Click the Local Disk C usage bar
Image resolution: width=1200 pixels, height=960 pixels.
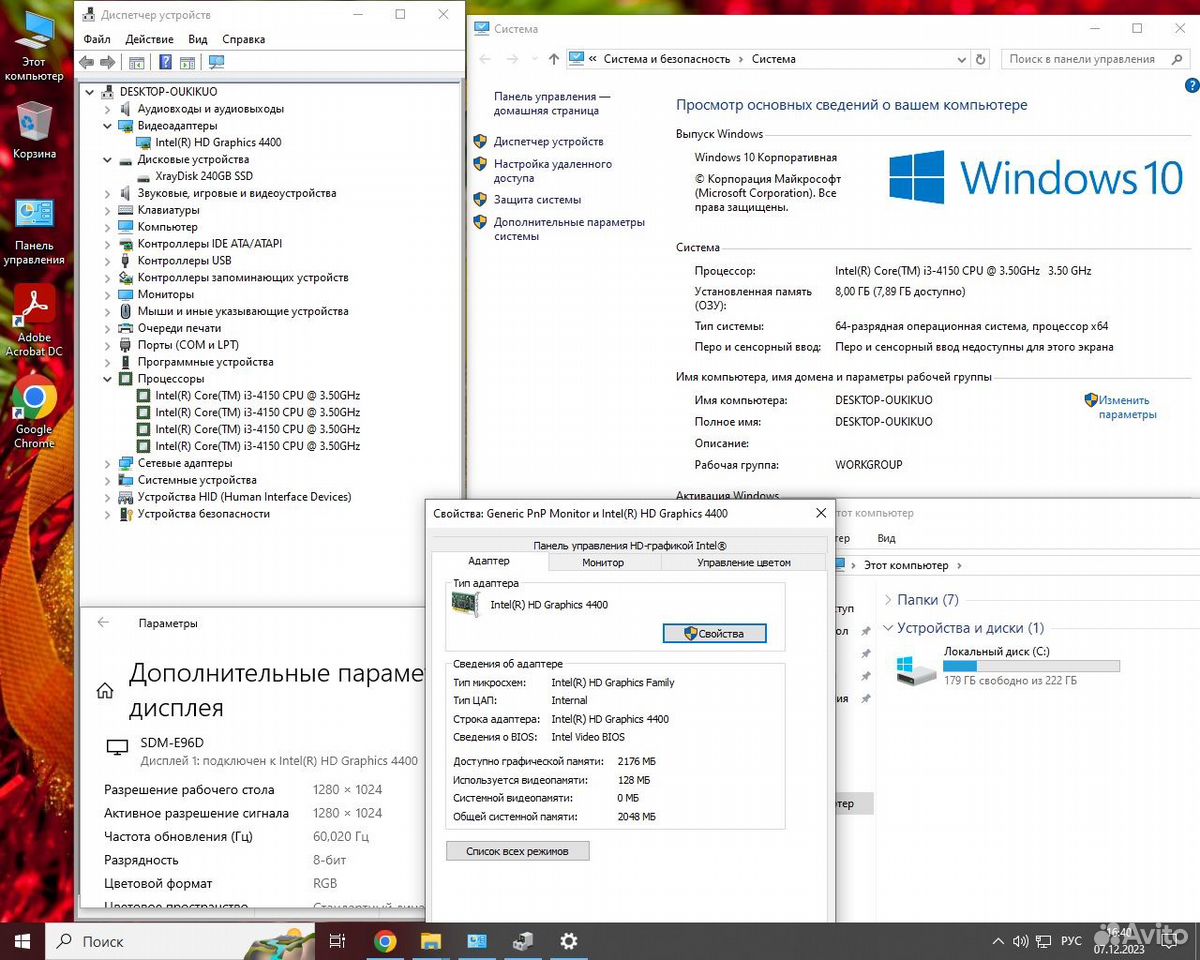tap(1032, 666)
